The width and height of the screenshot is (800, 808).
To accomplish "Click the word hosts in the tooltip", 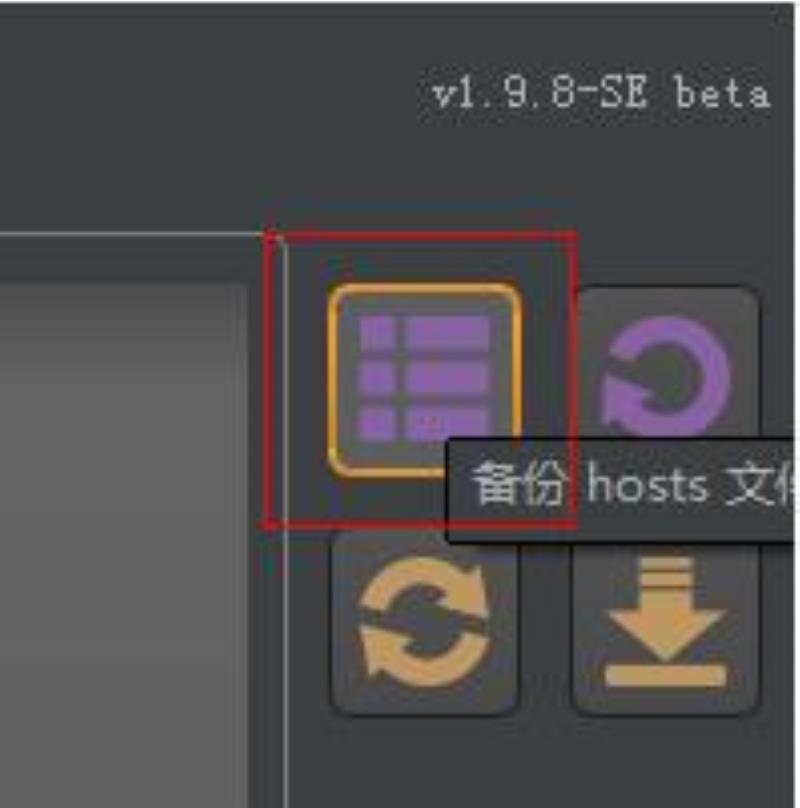I will pyautogui.click(x=647, y=483).
